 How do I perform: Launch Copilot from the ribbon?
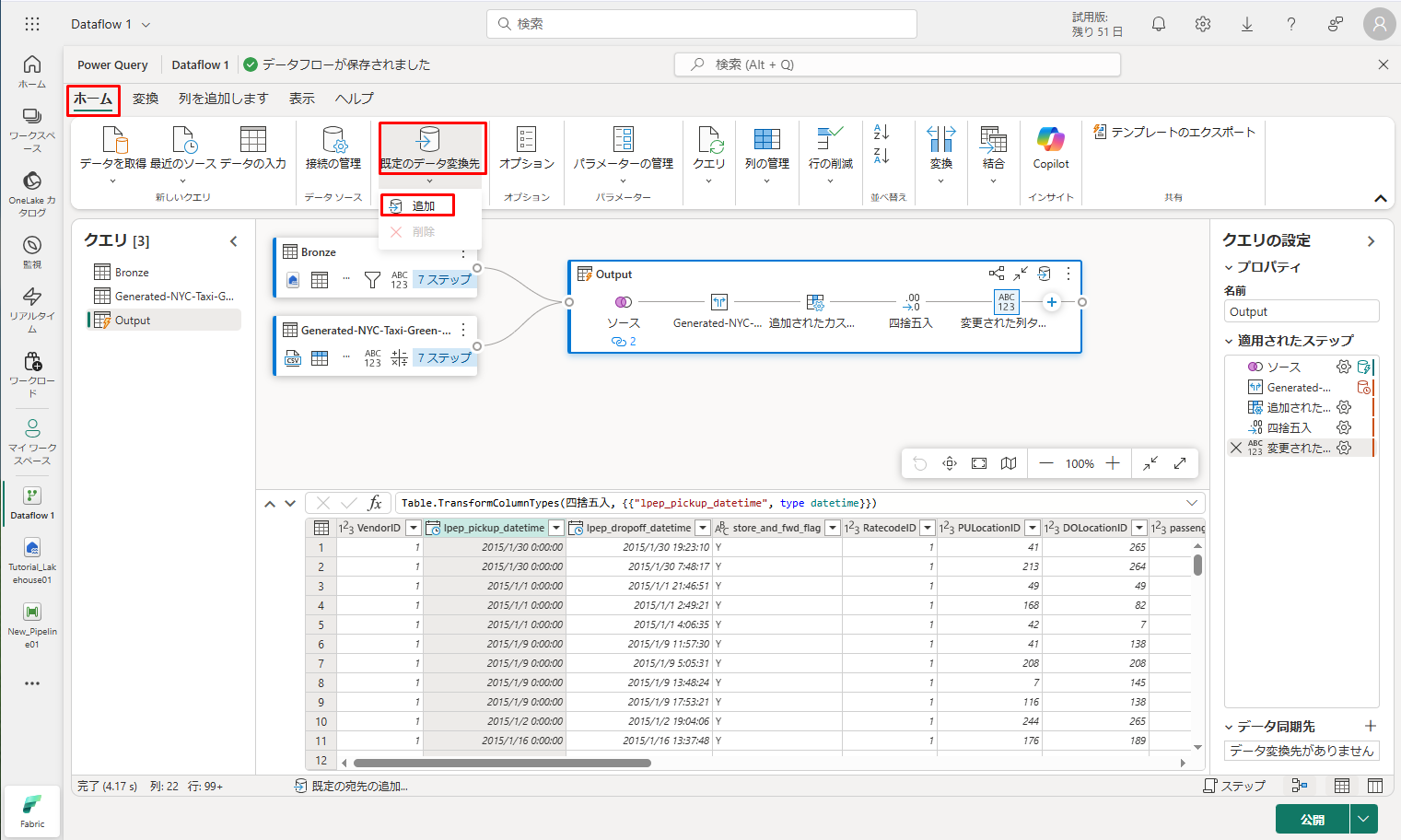point(1051,149)
